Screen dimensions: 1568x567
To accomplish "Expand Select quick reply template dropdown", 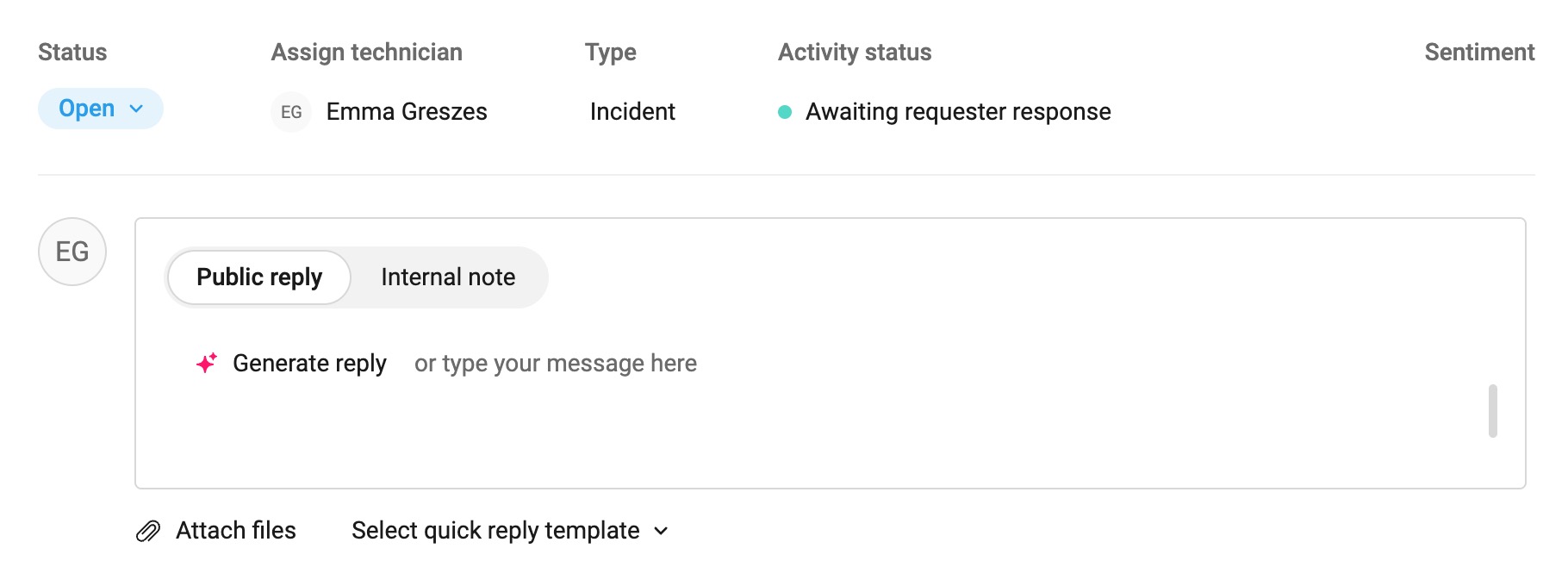I will (x=510, y=531).
